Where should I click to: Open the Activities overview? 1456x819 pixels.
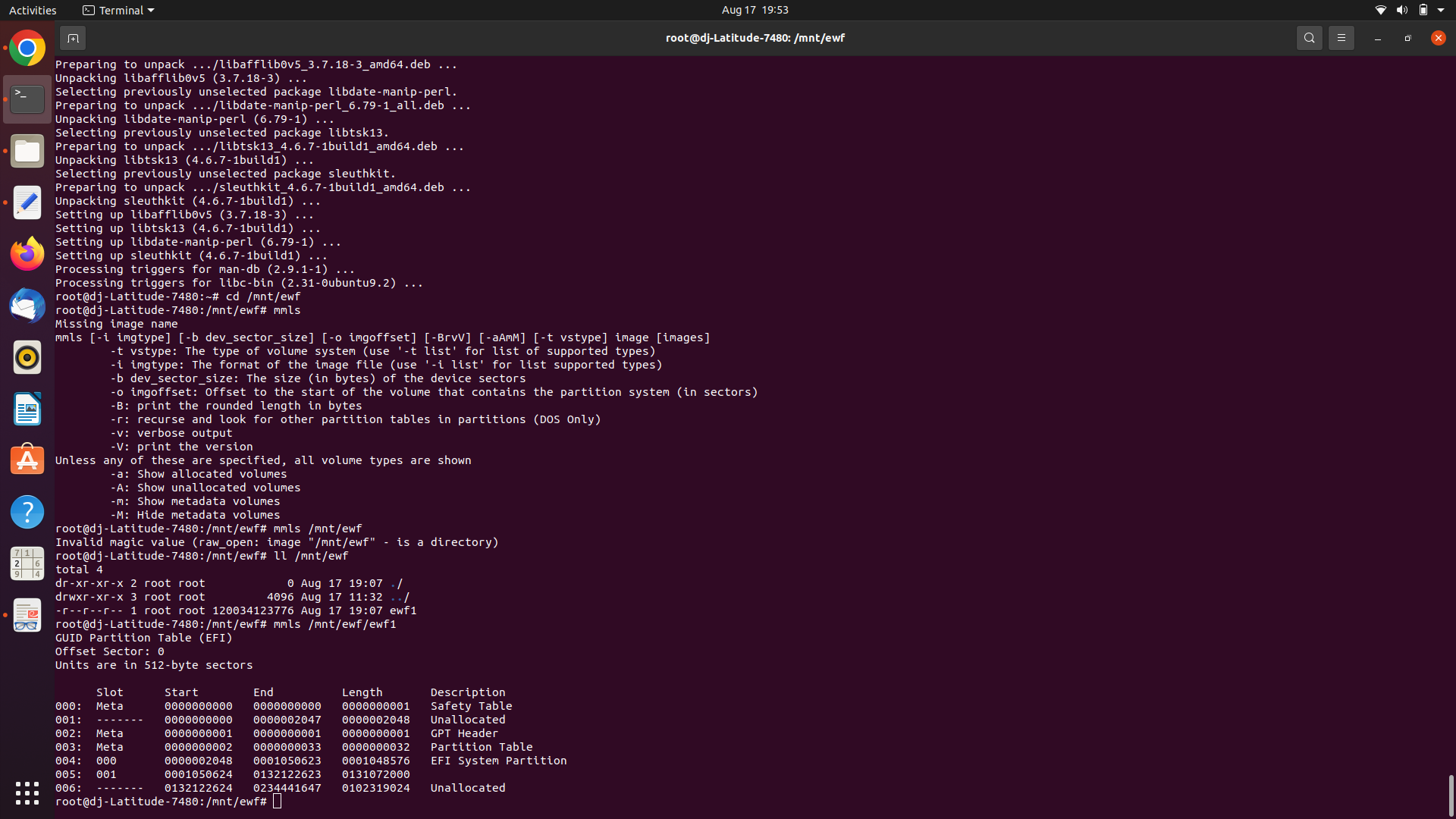(33, 10)
